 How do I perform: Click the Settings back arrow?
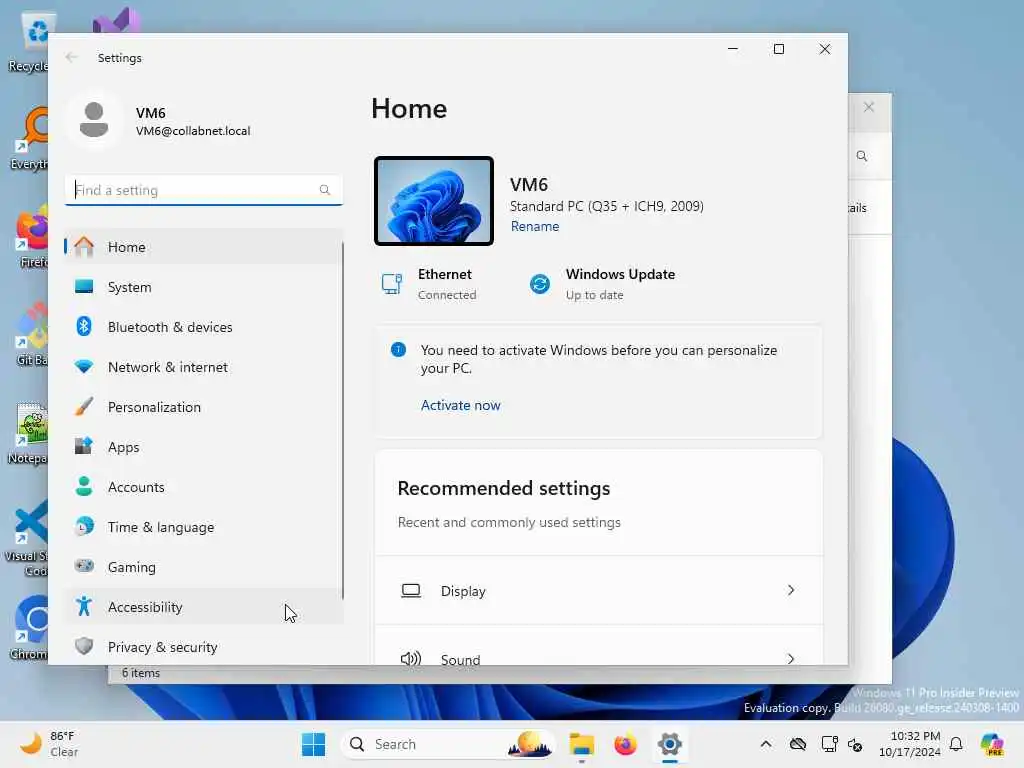tap(72, 57)
